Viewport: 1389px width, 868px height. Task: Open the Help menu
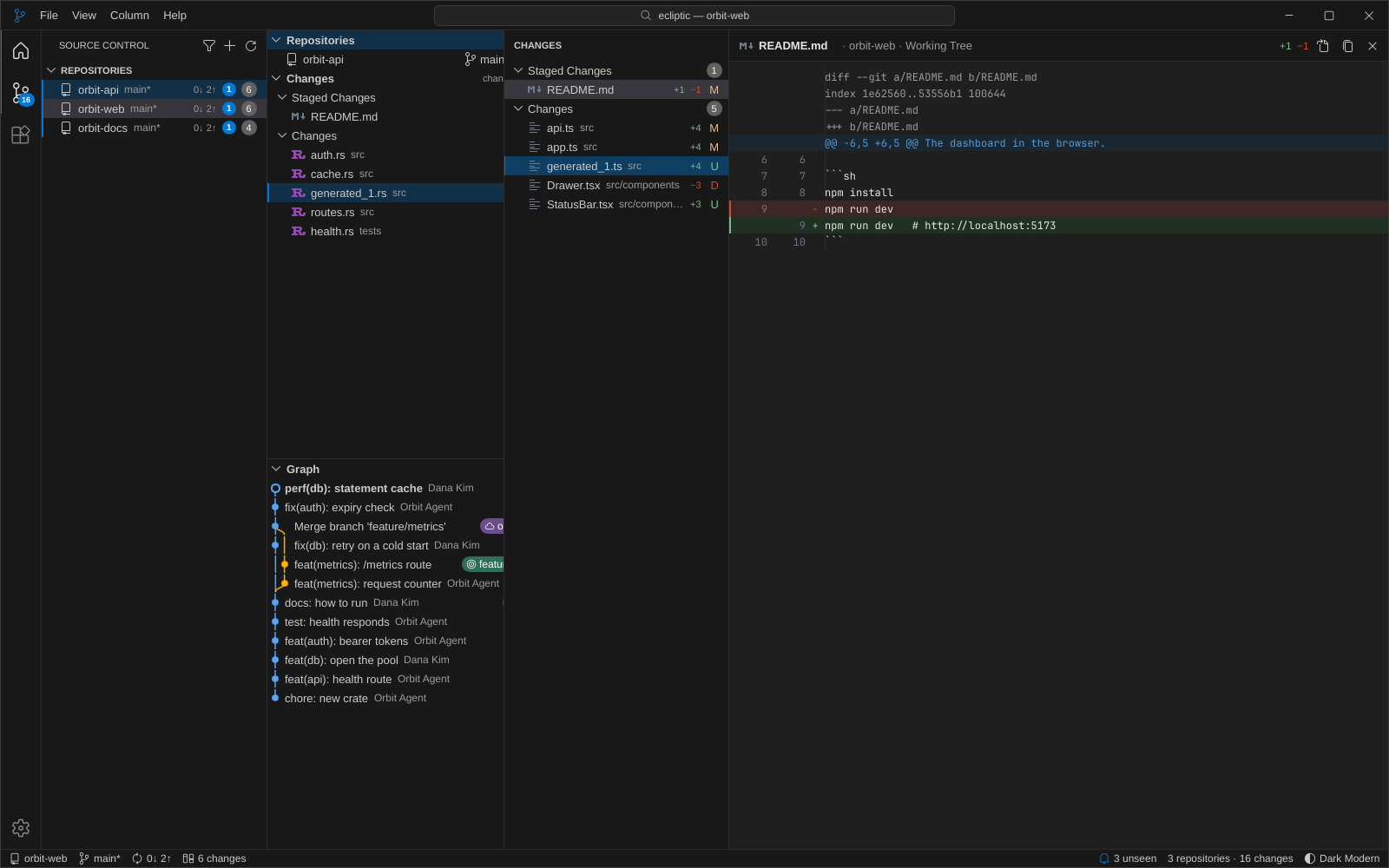click(174, 16)
